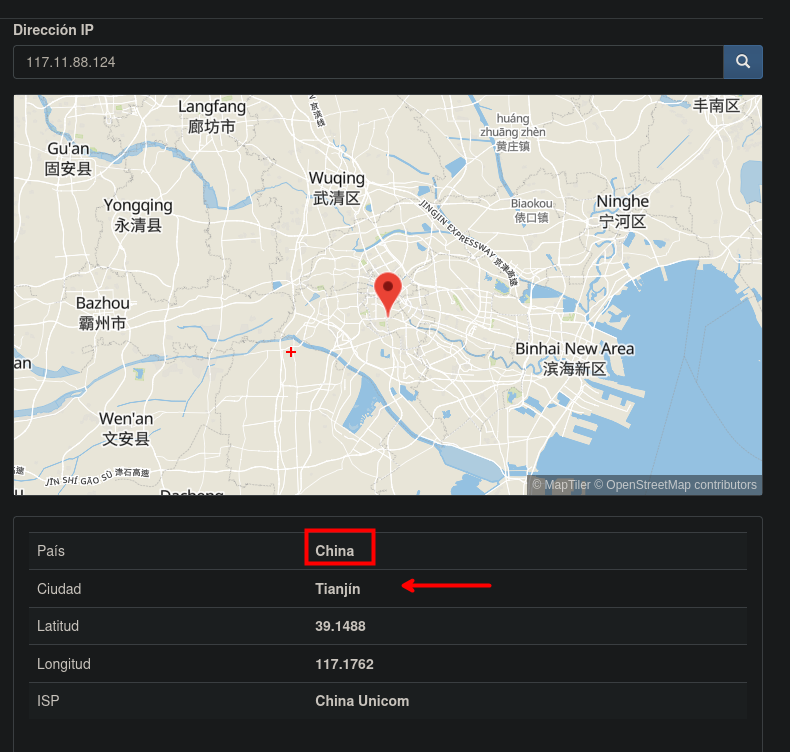Click the China value in País row
The width and height of the screenshot is (790, 752).
334,551
